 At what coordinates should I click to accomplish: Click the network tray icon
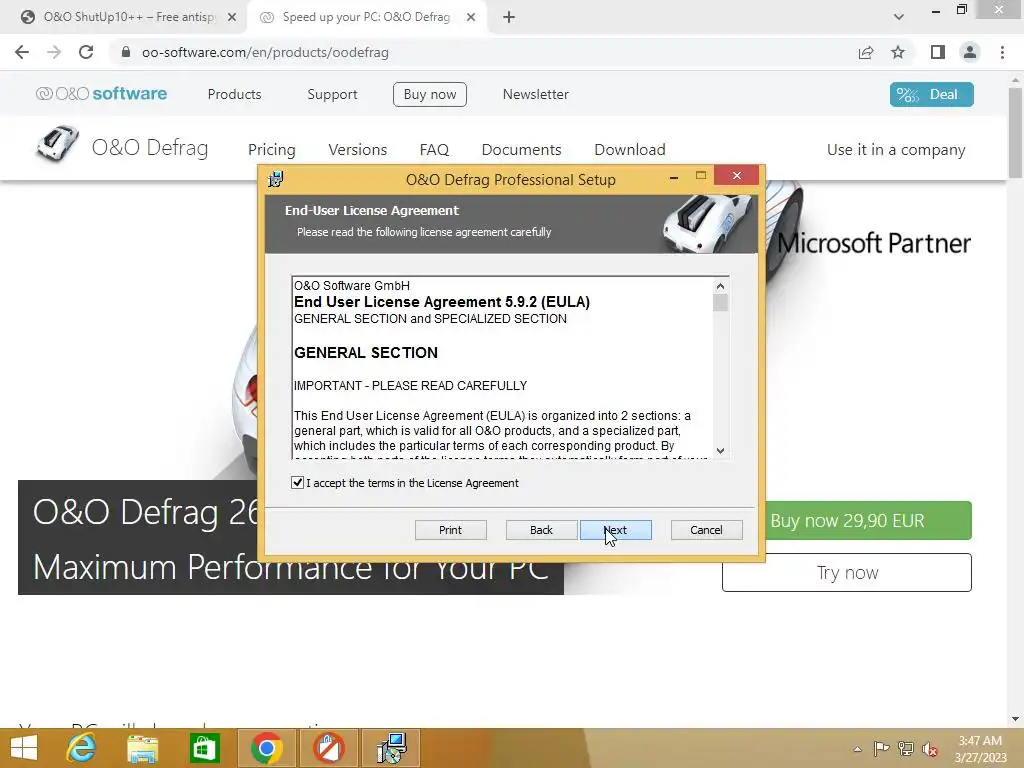point(906,748)
